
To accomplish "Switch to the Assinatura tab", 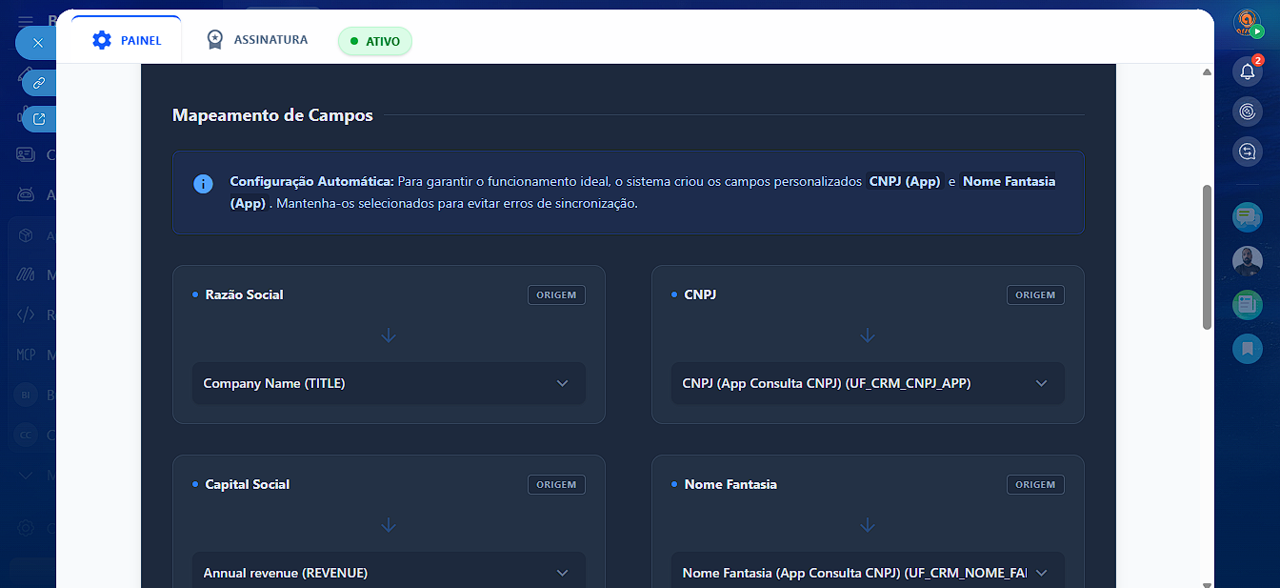I will pos(257,40).
